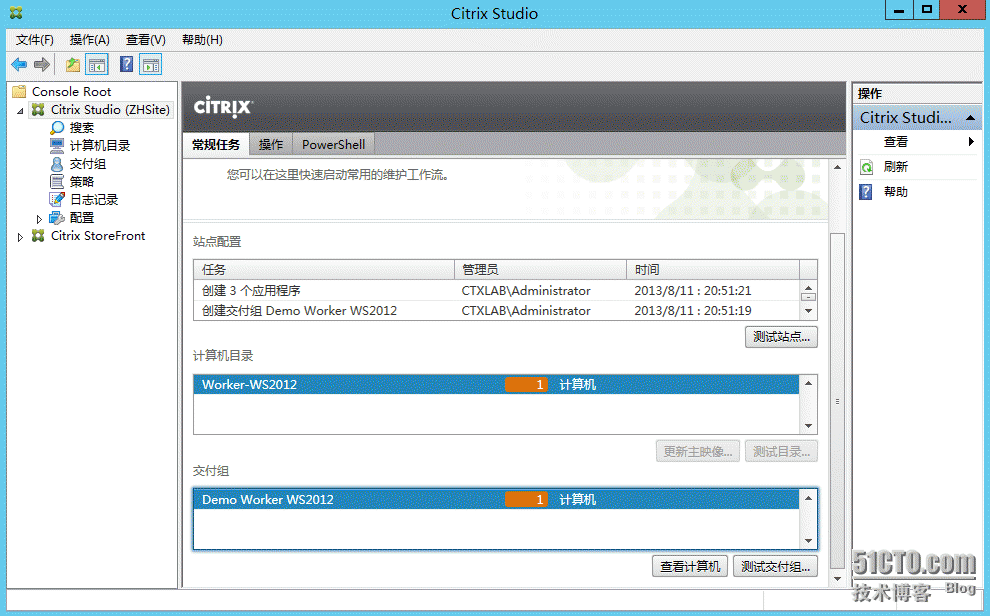Screen dimensions: 990x616
Task: Expand the Citrix StoreFront tree node
Action: (20, 237)
